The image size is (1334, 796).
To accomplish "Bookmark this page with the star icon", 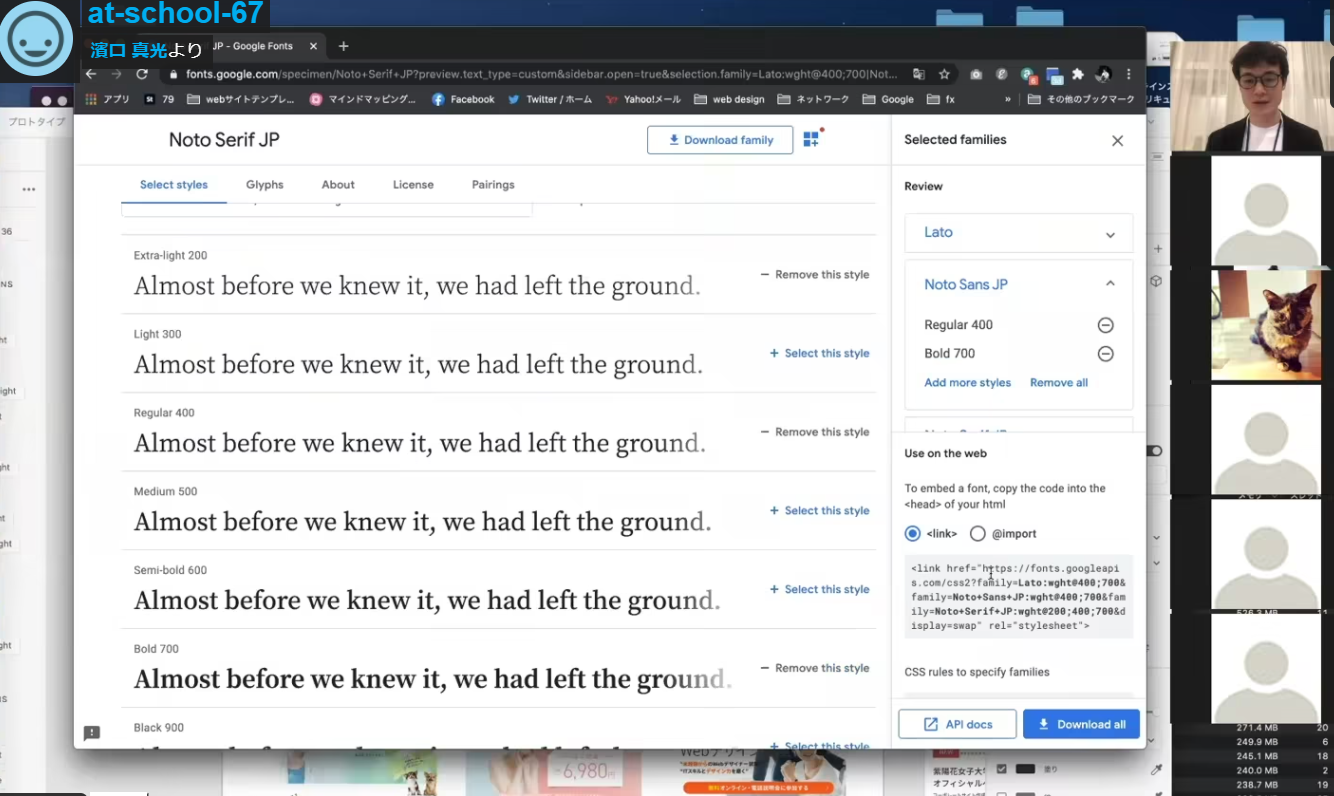I will [x=944, y=74].
